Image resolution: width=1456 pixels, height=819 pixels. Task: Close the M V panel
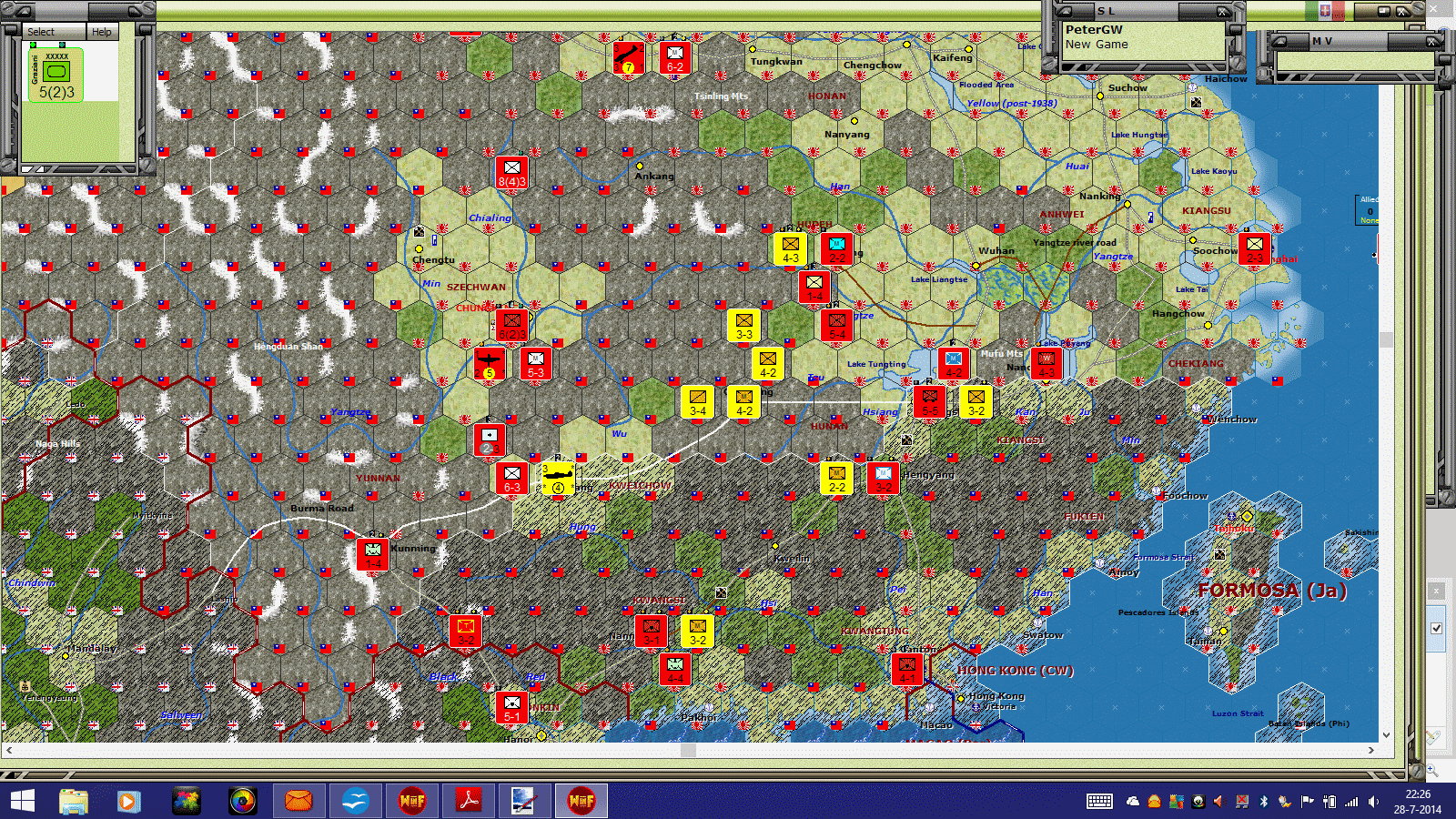tap(1432, 42)
